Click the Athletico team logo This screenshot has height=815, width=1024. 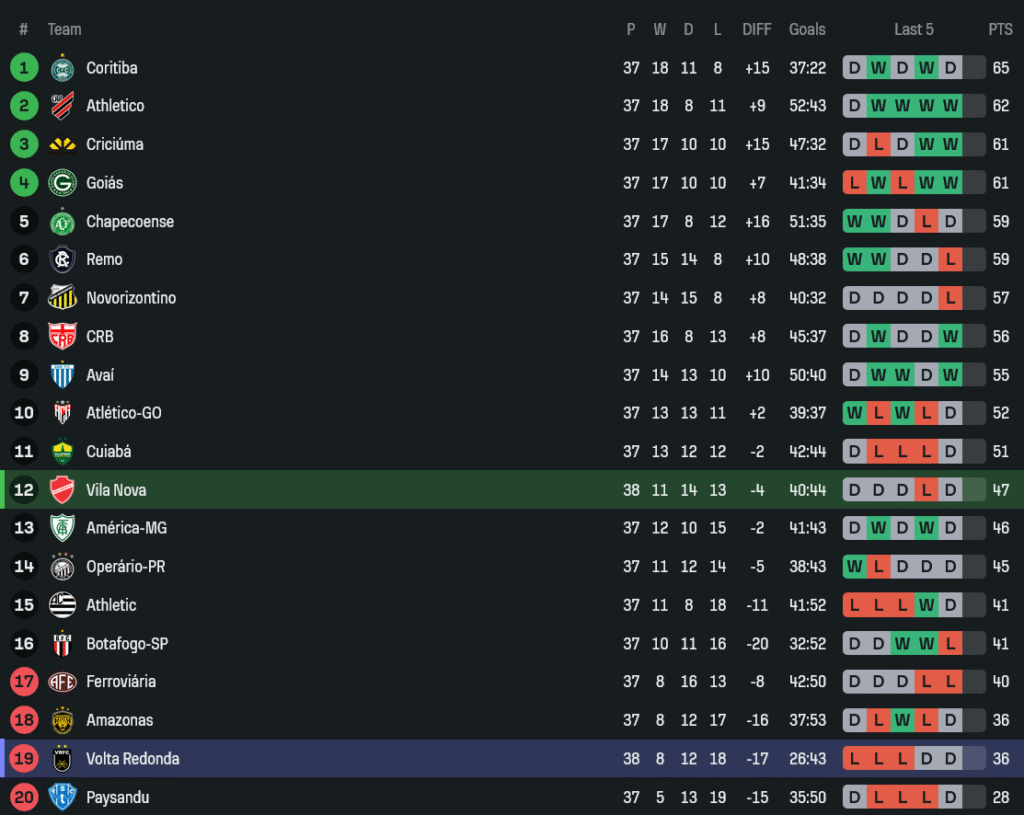(62, 106)
